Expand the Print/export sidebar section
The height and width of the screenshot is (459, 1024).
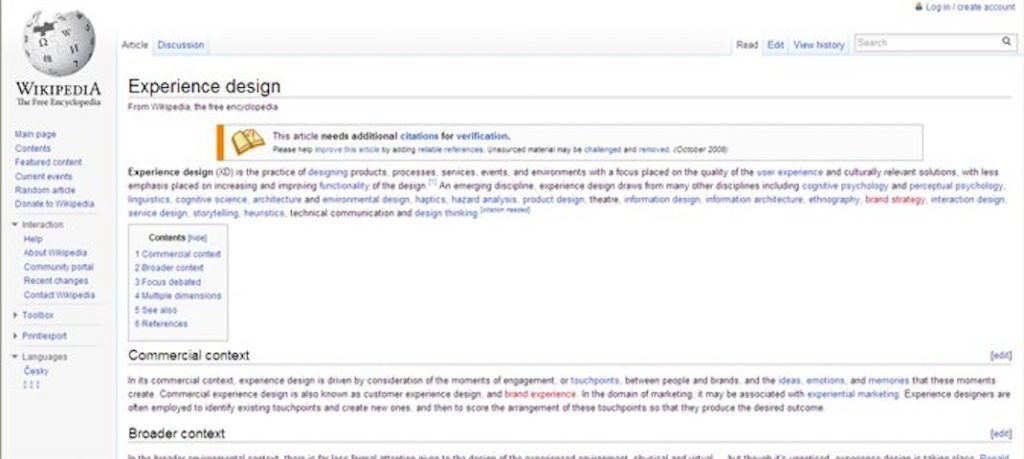click(x=15, y=336)
